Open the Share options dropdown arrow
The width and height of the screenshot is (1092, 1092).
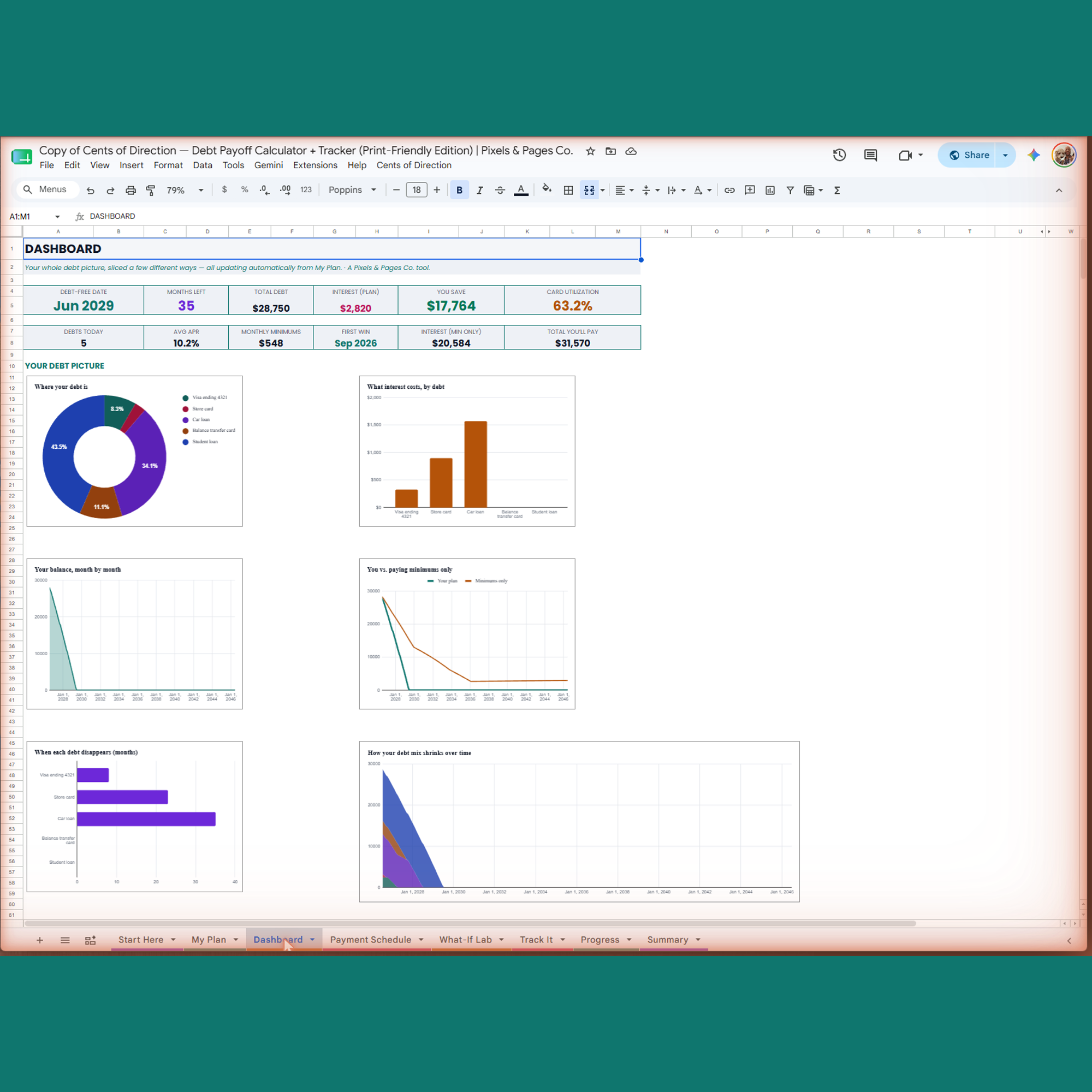[1005, 155]
